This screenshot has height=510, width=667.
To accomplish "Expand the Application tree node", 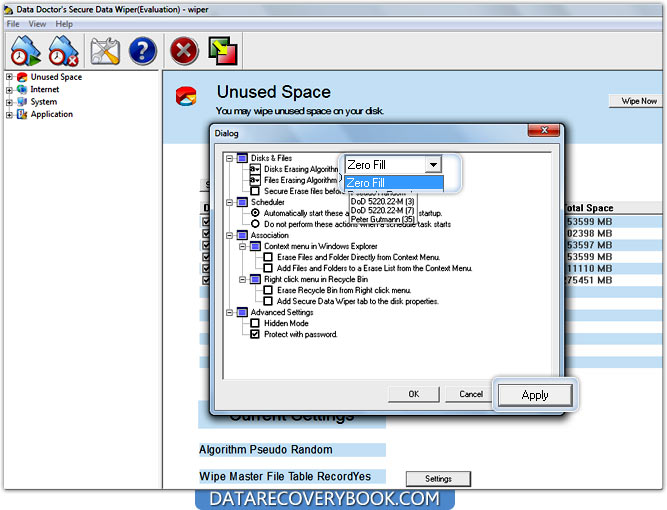I will pyautogui.click(x=9, y=114).
